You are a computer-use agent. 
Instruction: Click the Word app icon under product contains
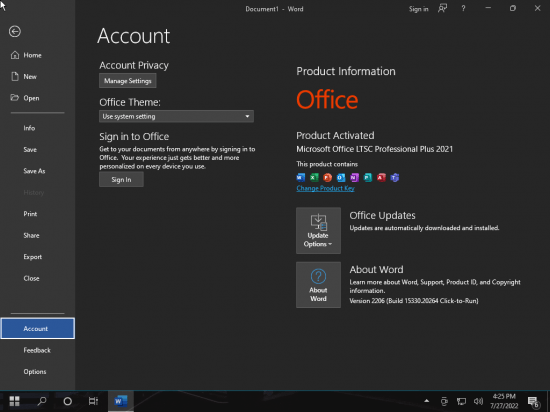pos(301,177)
